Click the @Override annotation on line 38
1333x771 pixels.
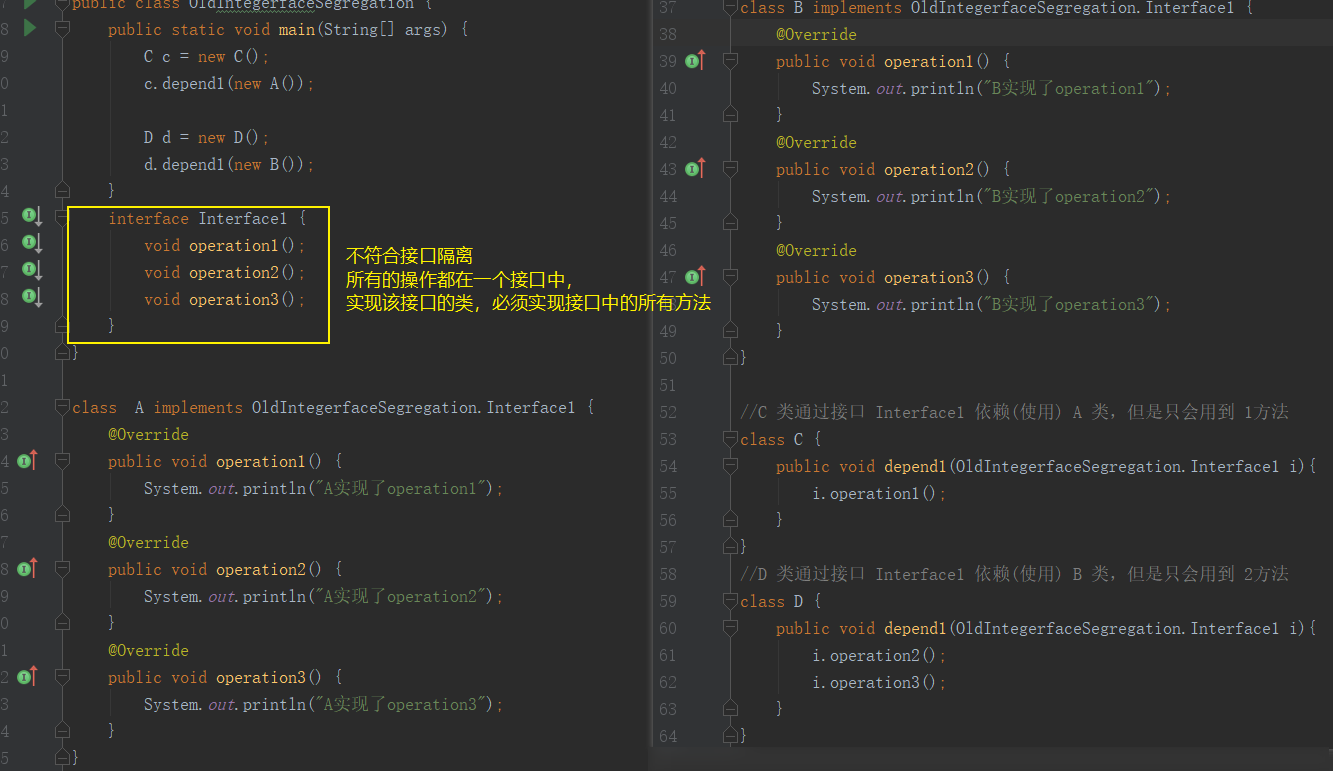816,34
